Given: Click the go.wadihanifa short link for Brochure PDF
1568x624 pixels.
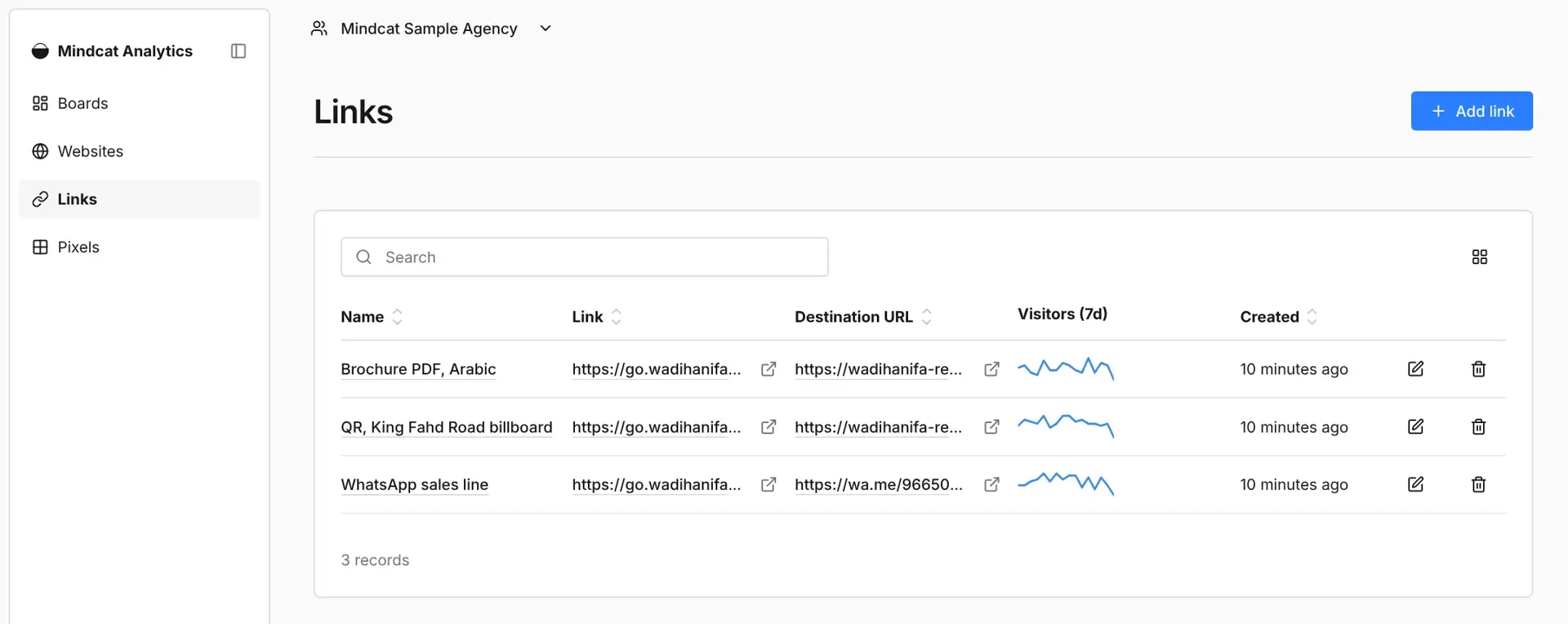Looking at the screenshot, I should pos(657,369).
